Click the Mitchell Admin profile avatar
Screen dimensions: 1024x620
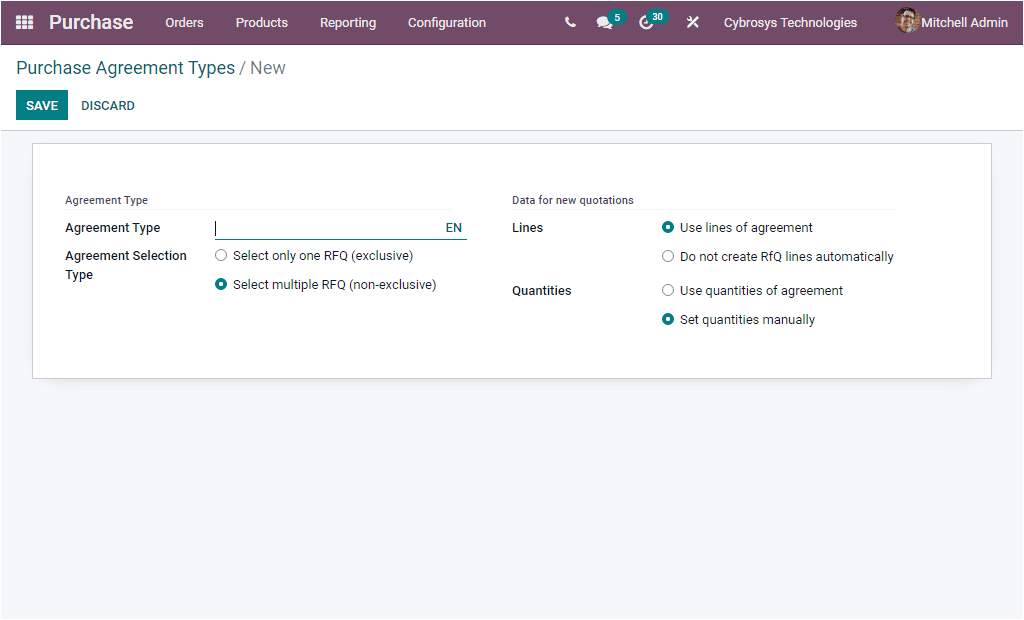point(907,22)
